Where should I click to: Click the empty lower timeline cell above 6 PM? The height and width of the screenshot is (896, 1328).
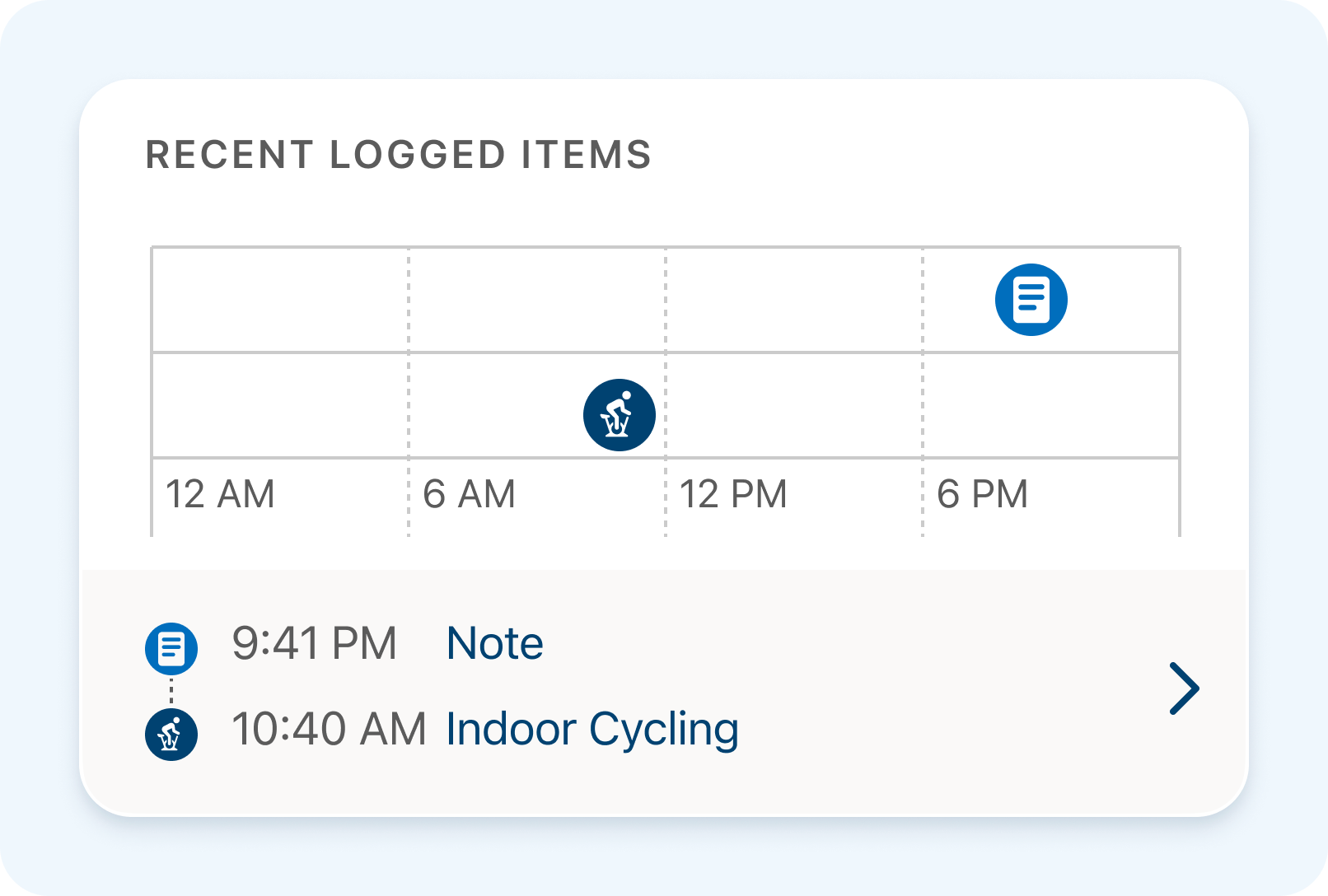coord(1050,405)
